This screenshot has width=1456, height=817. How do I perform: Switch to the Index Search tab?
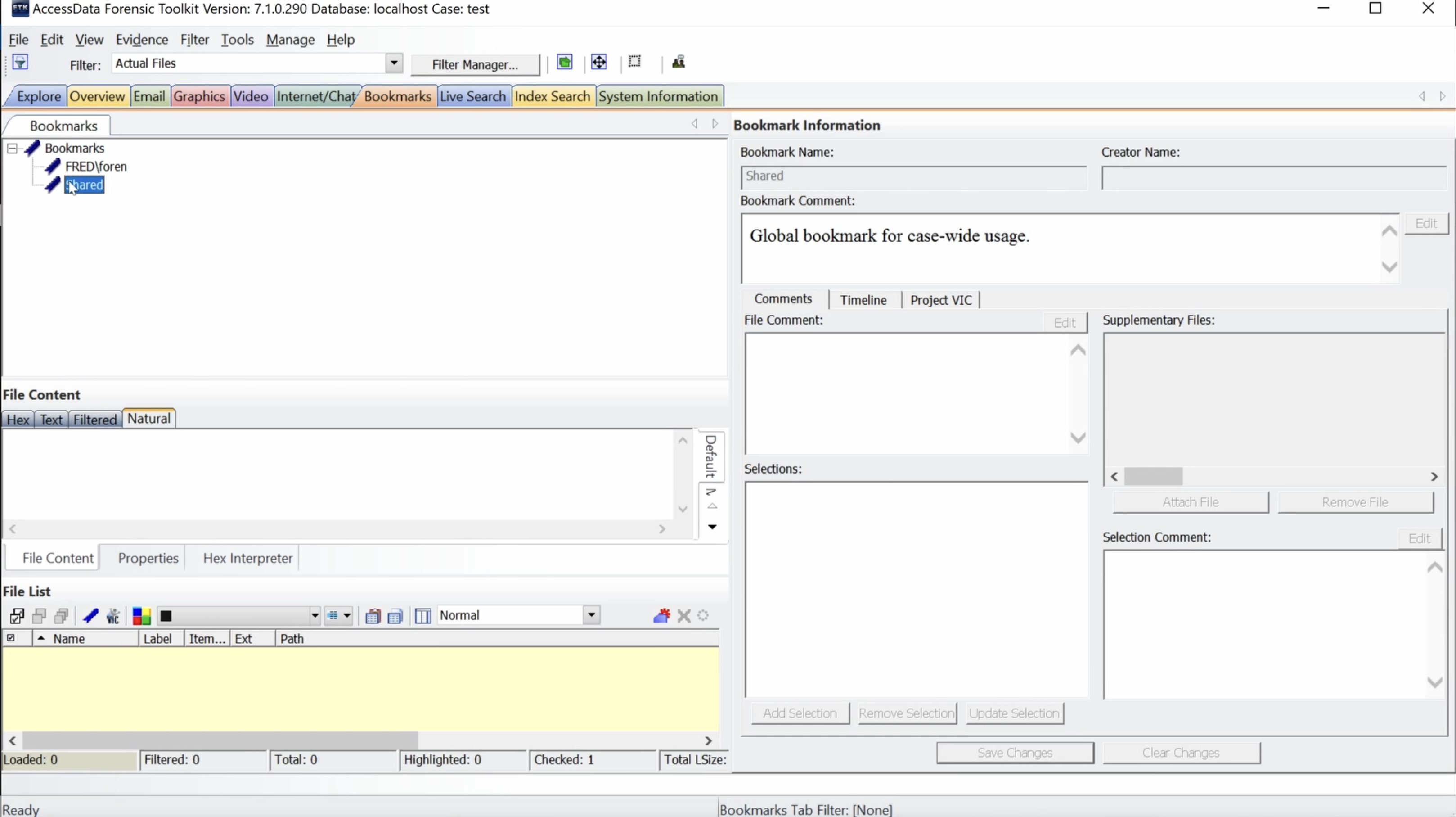(552, 97)
